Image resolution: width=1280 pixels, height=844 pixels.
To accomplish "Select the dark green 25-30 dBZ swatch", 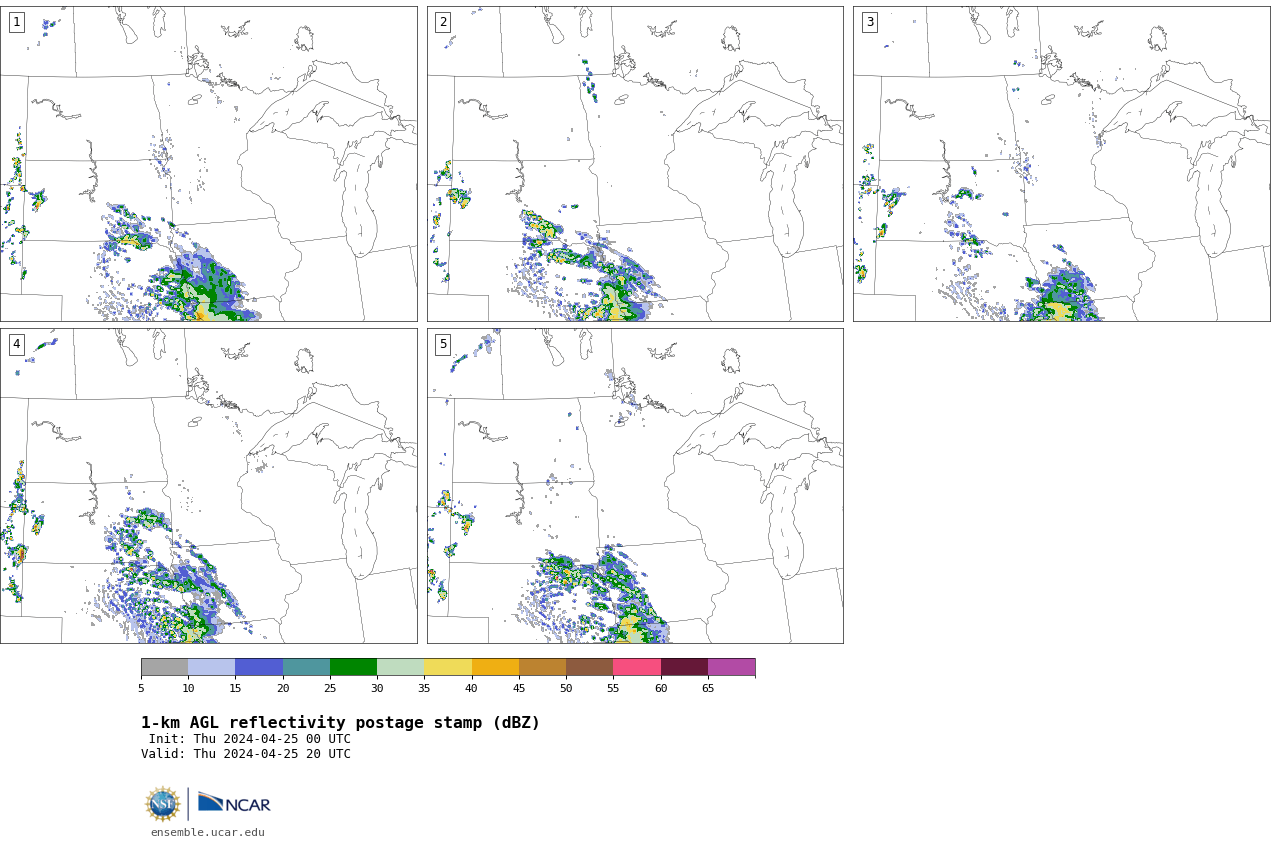I will 354,667.
